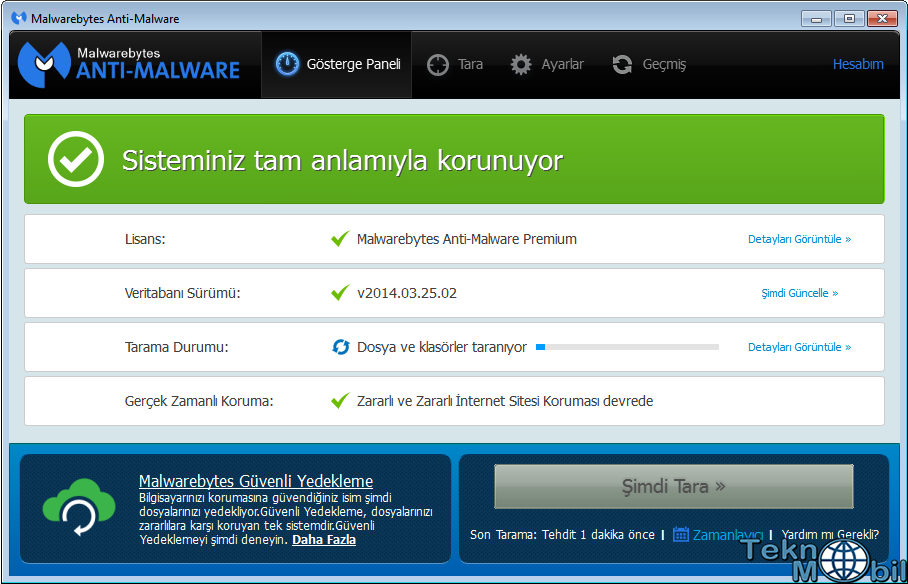Click the blue spinning scan status icon

pos(340,347)
